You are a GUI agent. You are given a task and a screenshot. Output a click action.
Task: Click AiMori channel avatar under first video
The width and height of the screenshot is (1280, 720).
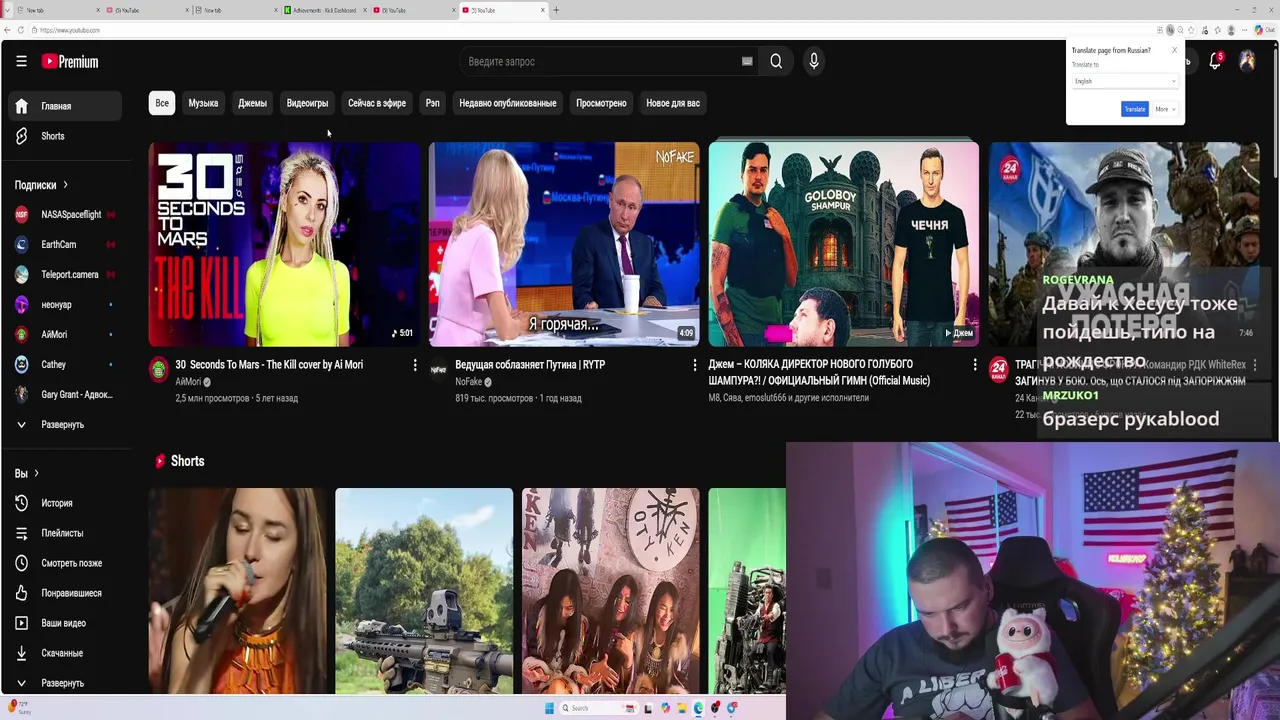[158, 370]
